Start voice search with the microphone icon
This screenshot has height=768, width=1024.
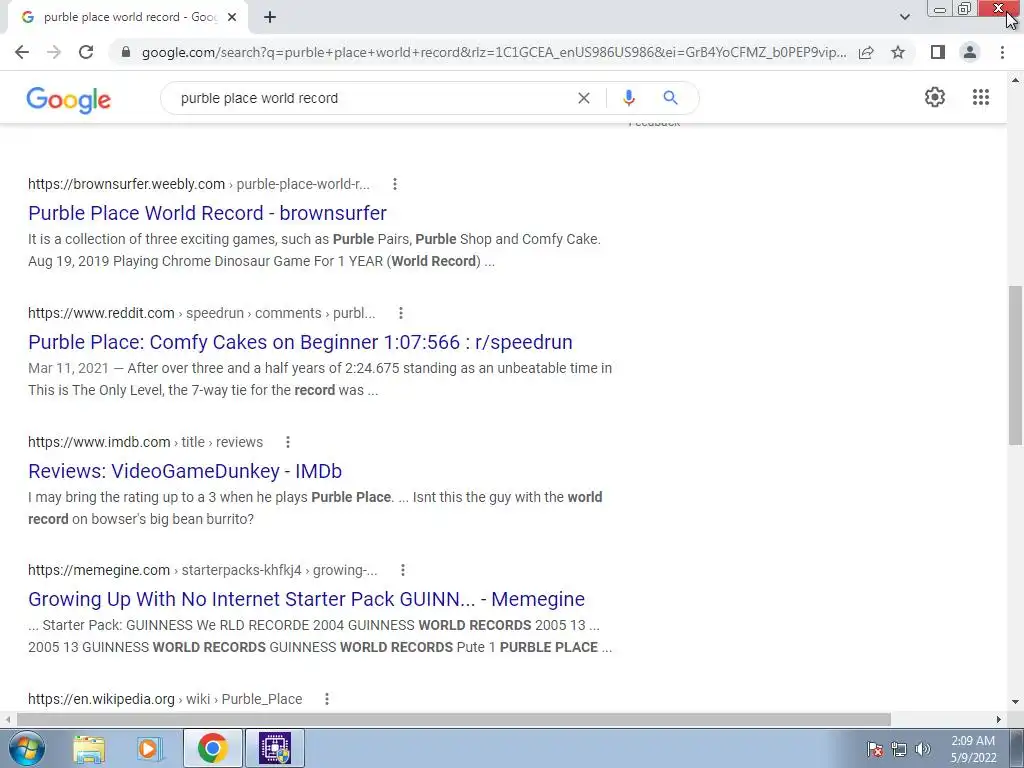(x=628, y=98)
